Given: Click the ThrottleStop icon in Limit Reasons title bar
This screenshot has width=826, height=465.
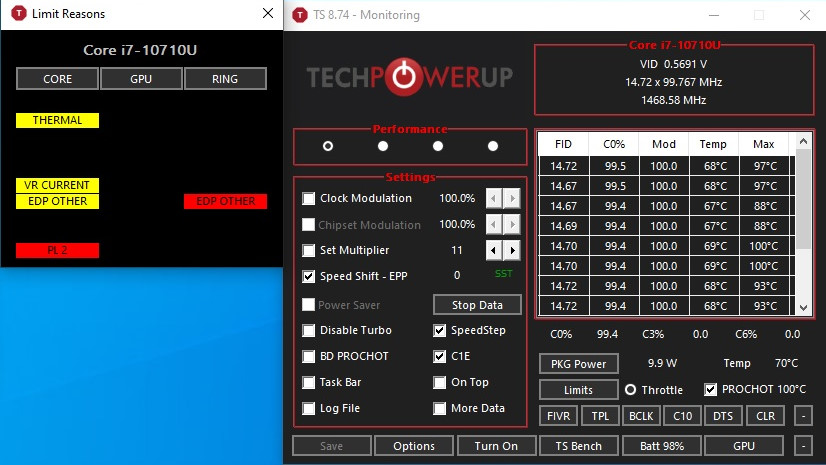Looking at the screenshot, I should point(18,13).
